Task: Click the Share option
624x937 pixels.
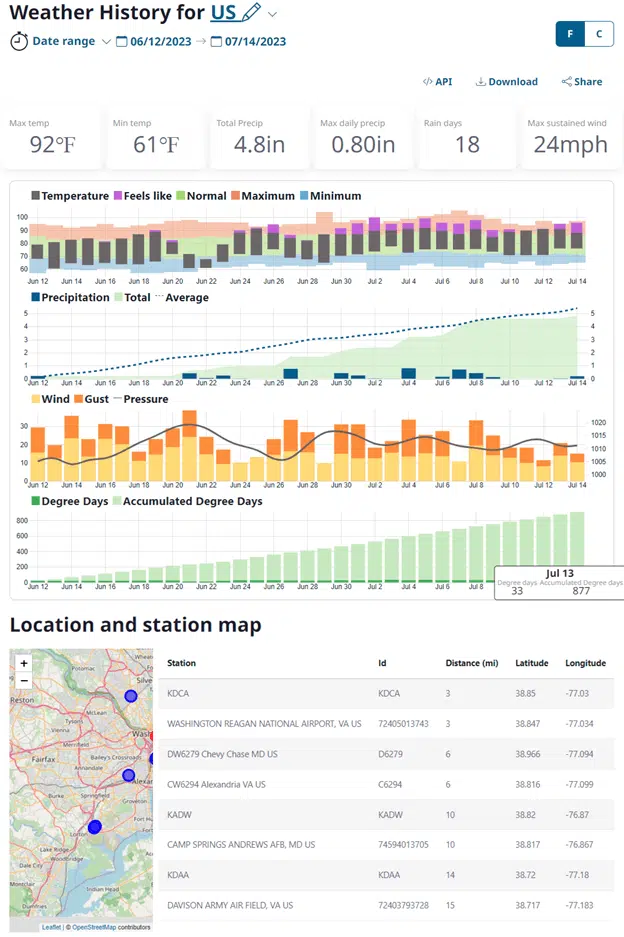Action: (581, 82)
